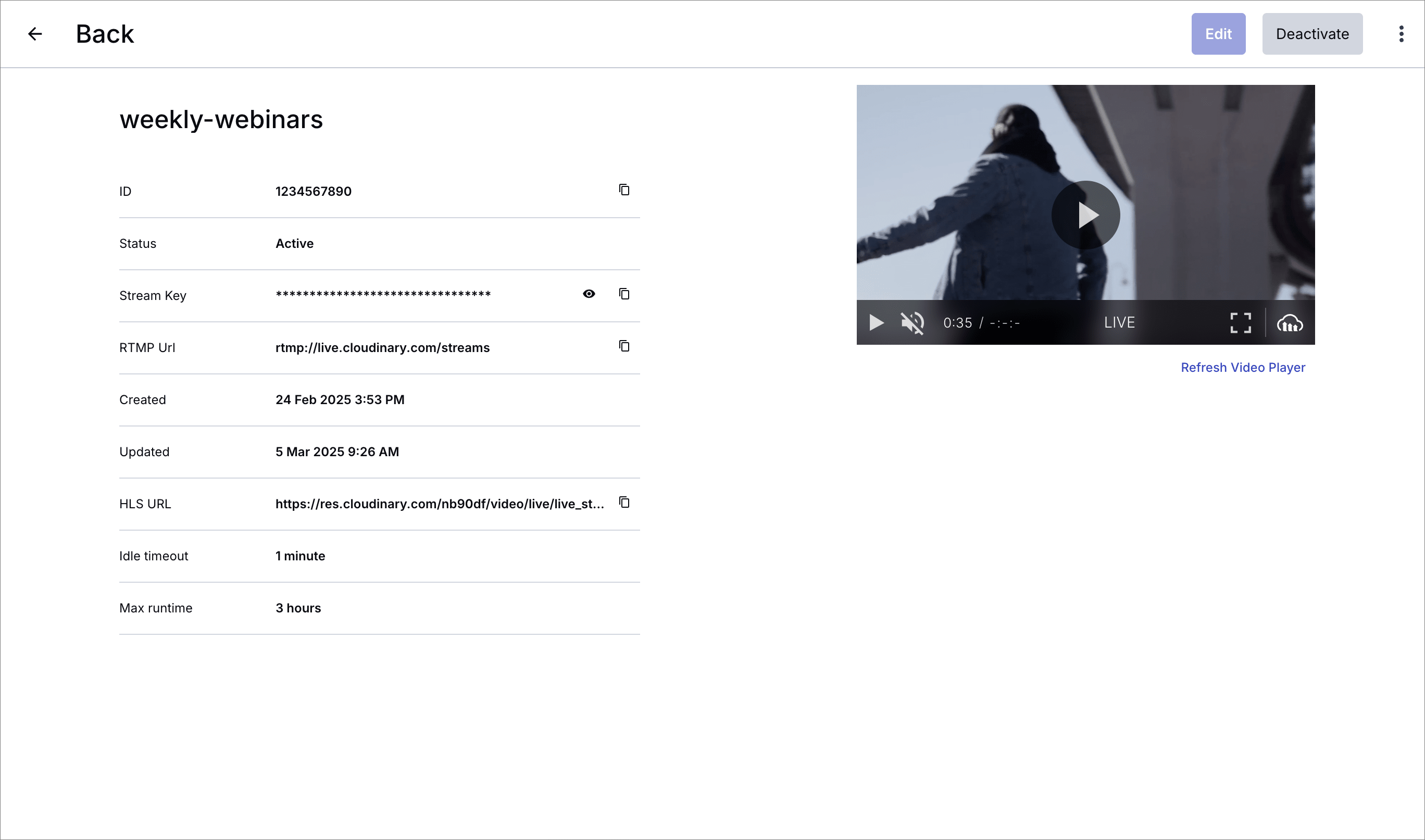Screen dimensions: 1425x840
Task: Click the HLS URL label
Action: click(145, 504)
